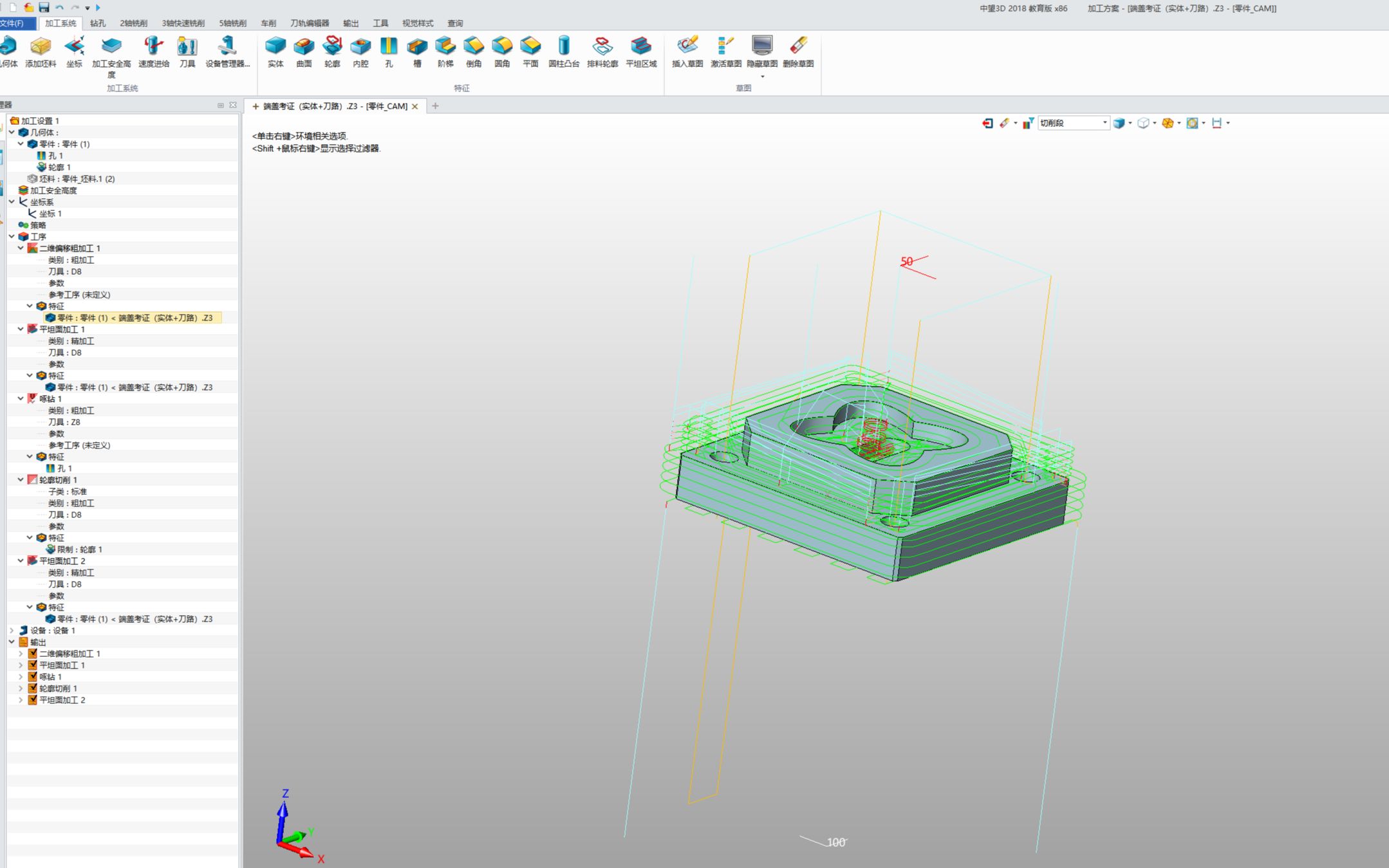The width and height of the screenshot is (1389, 868).
Task: Switch to the 钻孔 ribbon tab
Action: pyautogui.click(x=98, y=23)
